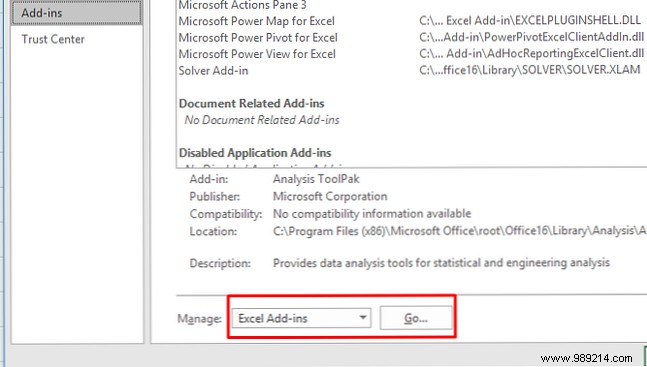
Task: Open the Manage Excel Add-ins dropdown
Action: click(301, 318)
